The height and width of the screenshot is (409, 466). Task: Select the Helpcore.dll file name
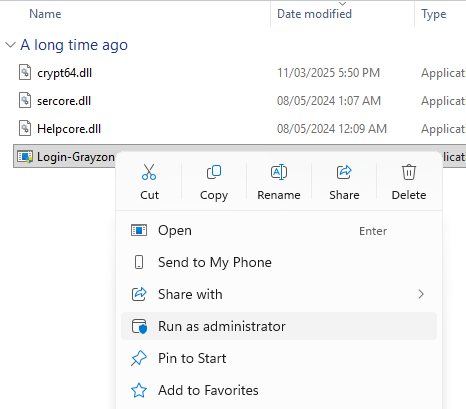69,129
